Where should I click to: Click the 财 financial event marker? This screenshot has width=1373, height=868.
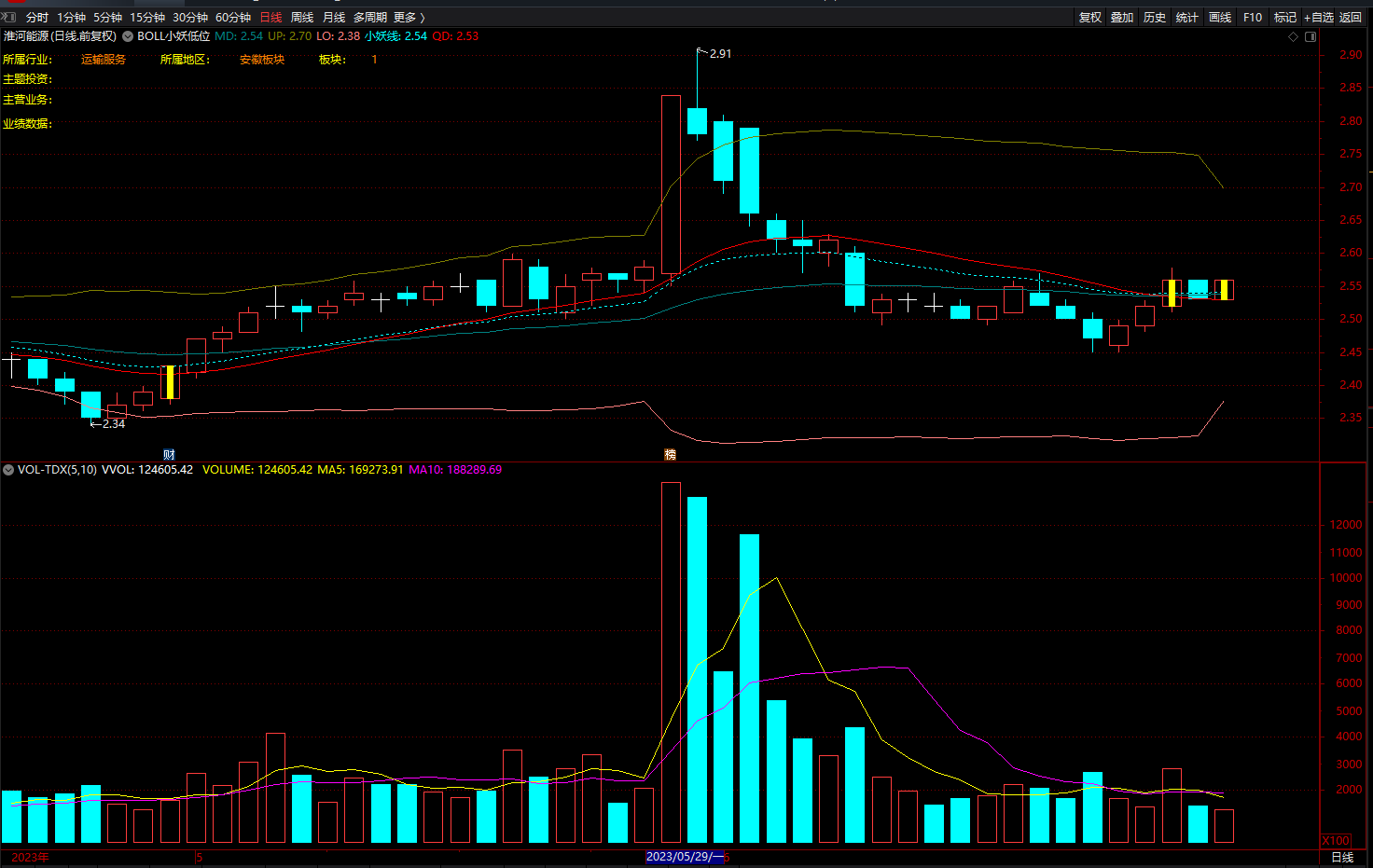click(169, 455)
